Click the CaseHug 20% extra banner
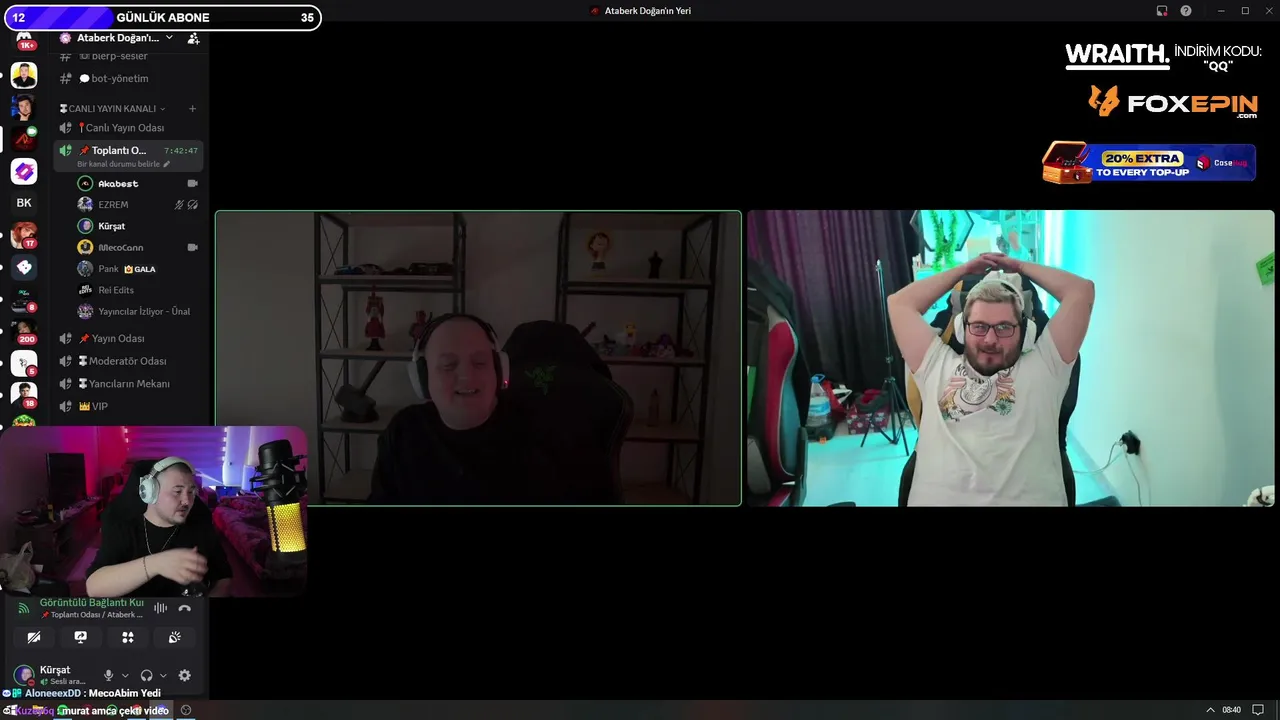The image size is (1280, 720). (x=1149, y=163)
